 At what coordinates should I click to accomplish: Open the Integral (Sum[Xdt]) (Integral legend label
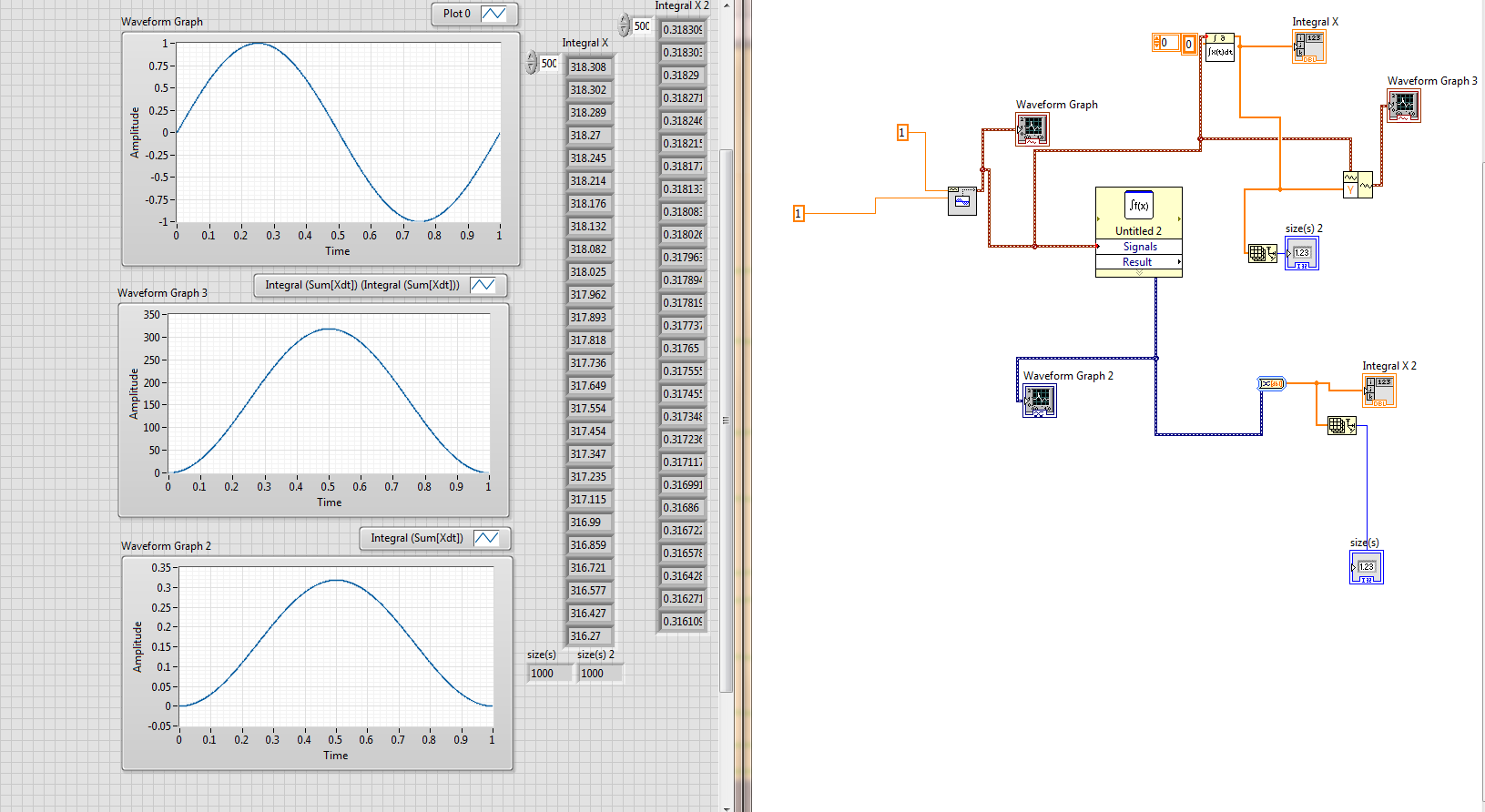[362, 285]
